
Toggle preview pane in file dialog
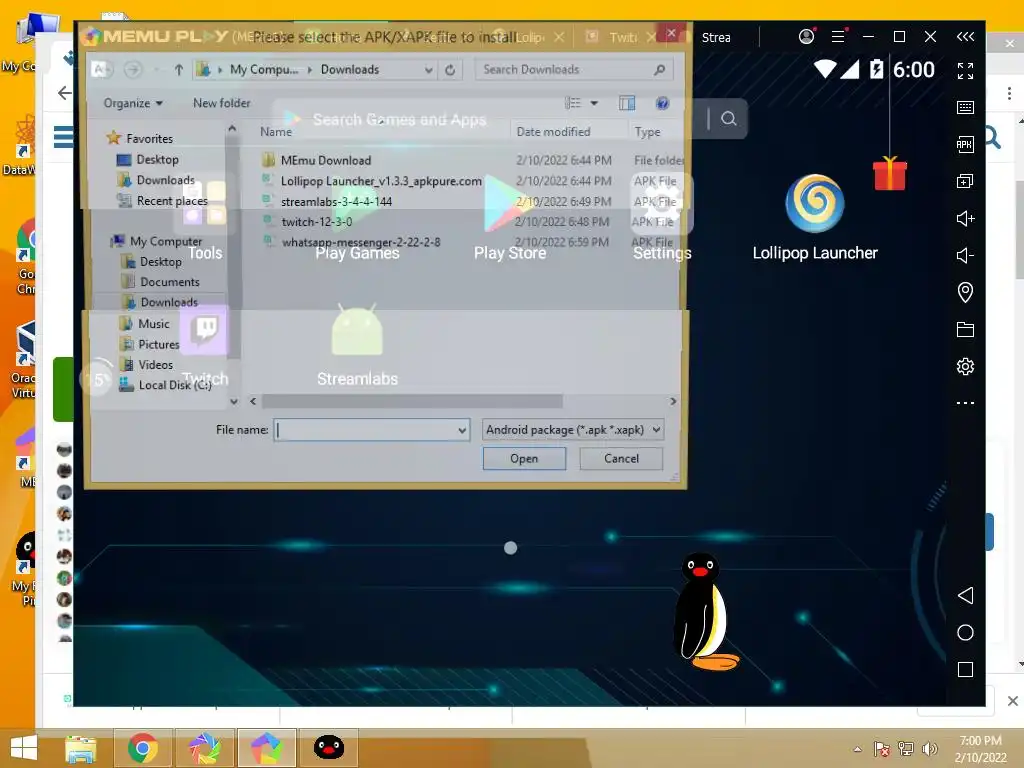(627, 103)
